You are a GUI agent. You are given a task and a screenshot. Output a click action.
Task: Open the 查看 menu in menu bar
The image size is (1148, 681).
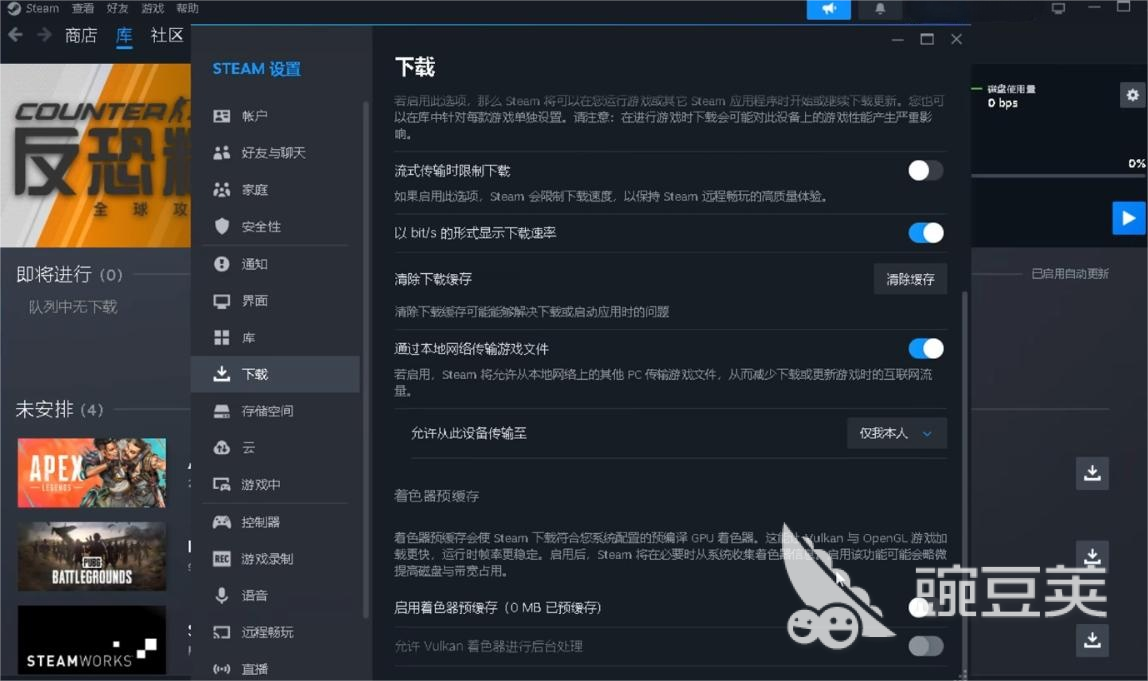pos(83,8)
